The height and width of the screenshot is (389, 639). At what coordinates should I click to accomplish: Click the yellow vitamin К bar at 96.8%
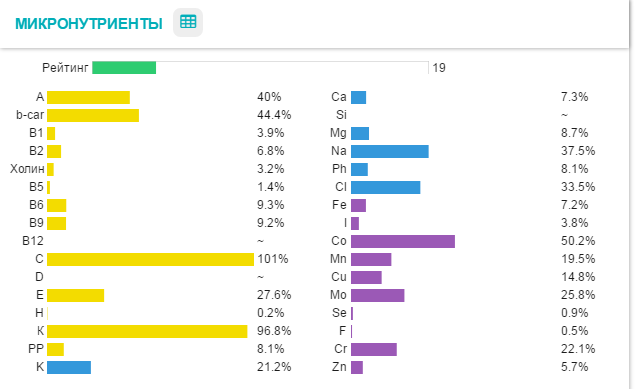[x=147, y=331]
